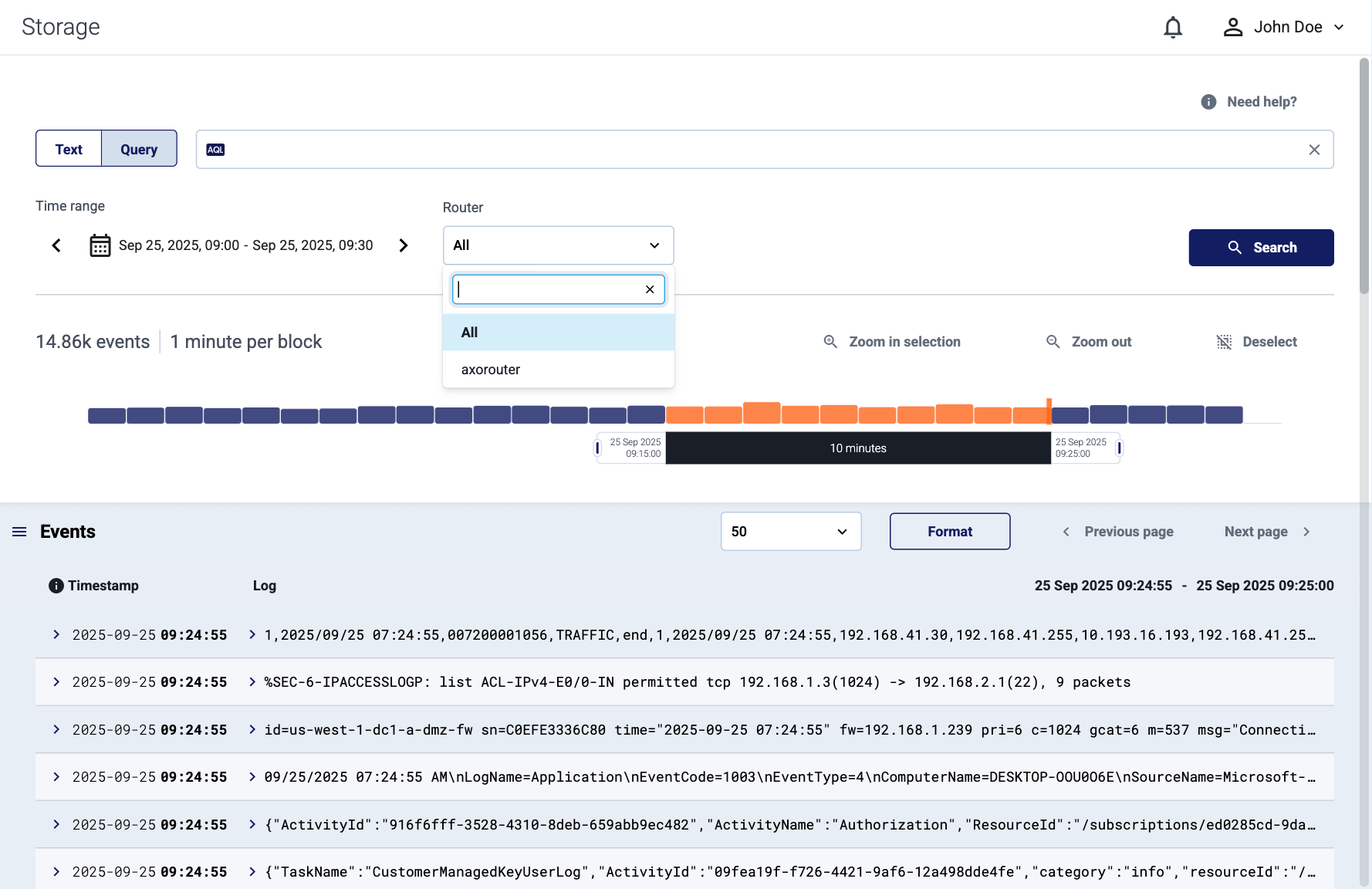
Task: Click the left handle of timeline selection
Action: (x=597, y=448)
